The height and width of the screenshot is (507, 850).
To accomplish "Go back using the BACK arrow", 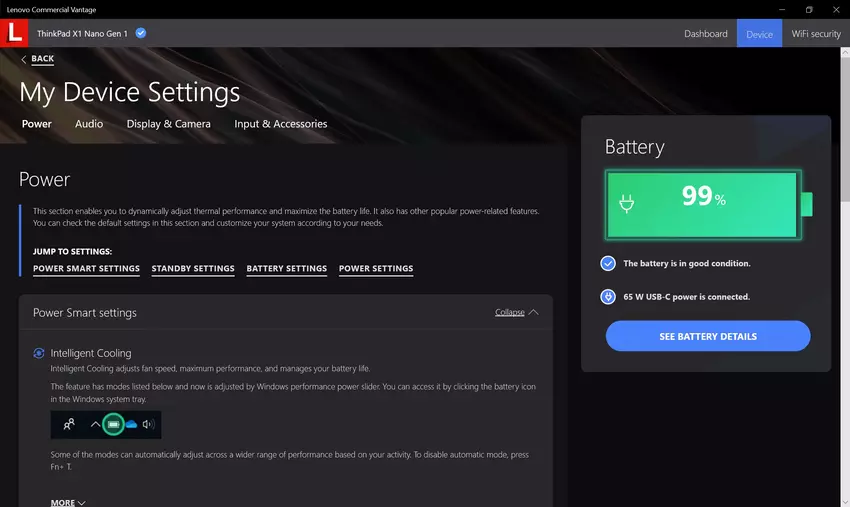I will click(37, 59).
